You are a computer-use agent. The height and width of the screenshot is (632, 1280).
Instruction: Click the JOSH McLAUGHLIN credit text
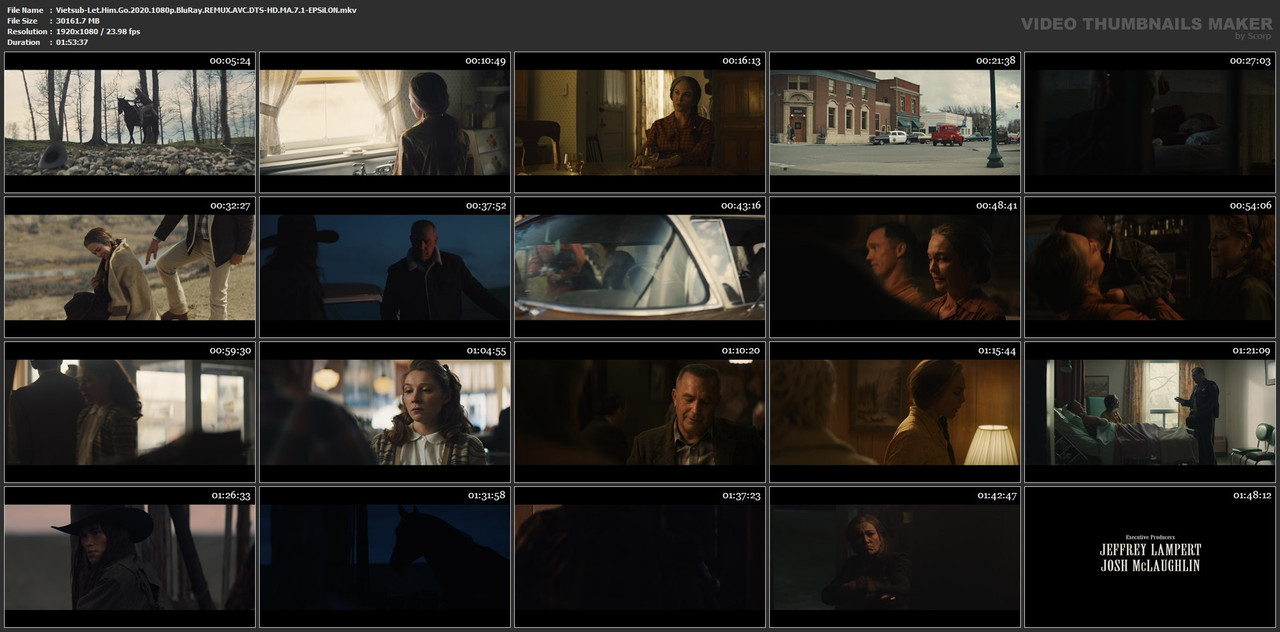tap(1150, 565)
